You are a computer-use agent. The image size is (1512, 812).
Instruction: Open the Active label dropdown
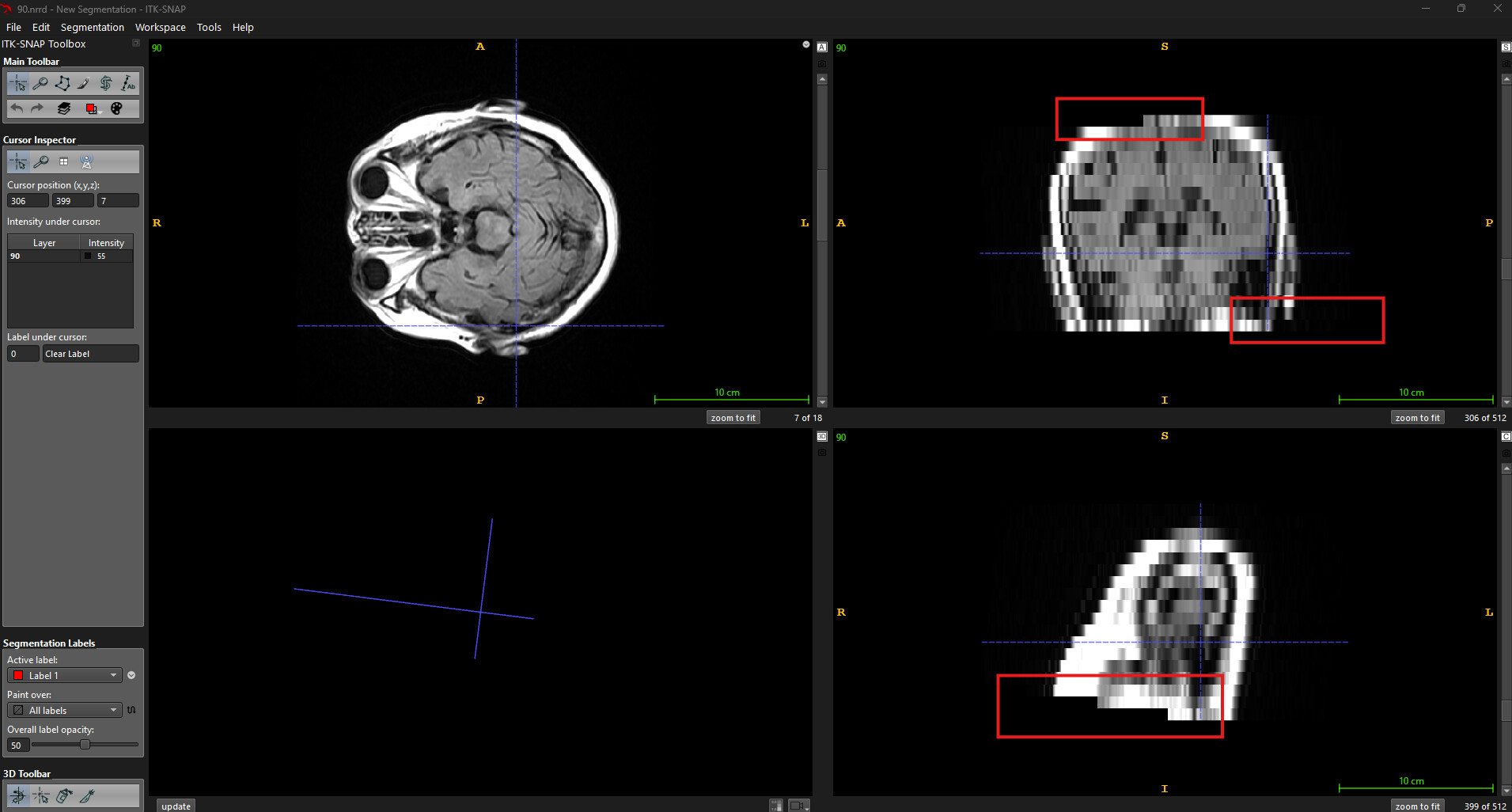(x=65, y=675)
